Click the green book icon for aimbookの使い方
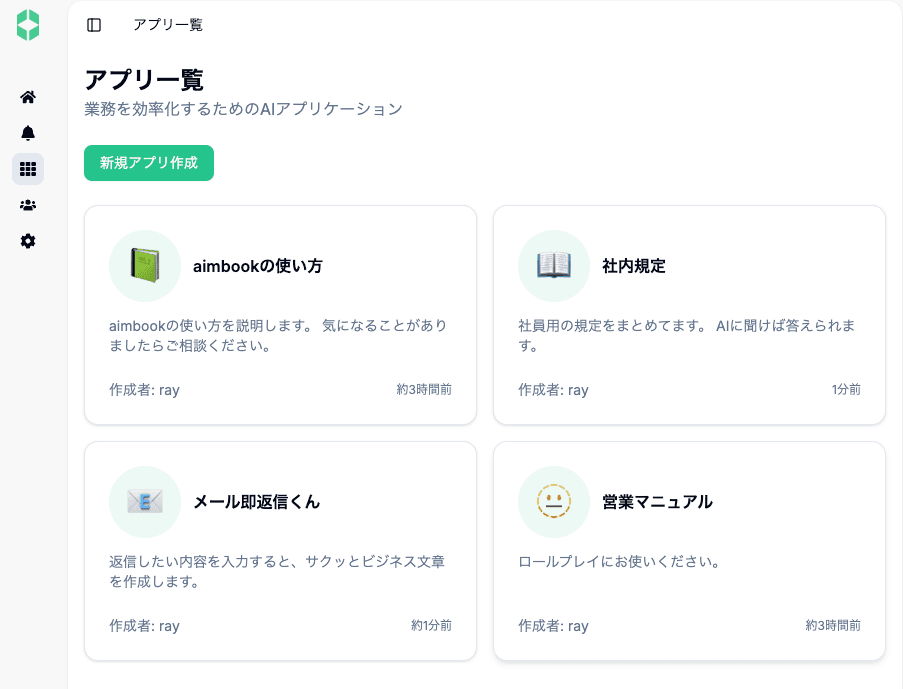Screen dimensions: 903x689 (145, 266)
